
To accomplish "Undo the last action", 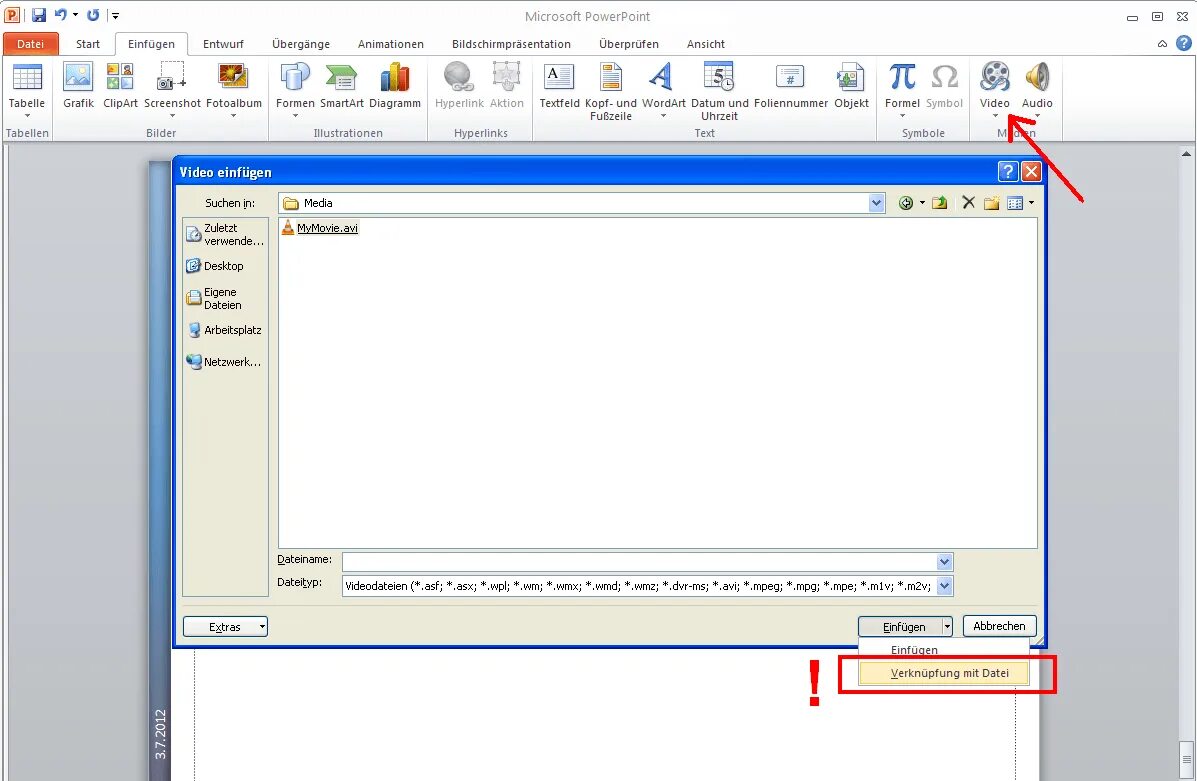I will (61, 15).
